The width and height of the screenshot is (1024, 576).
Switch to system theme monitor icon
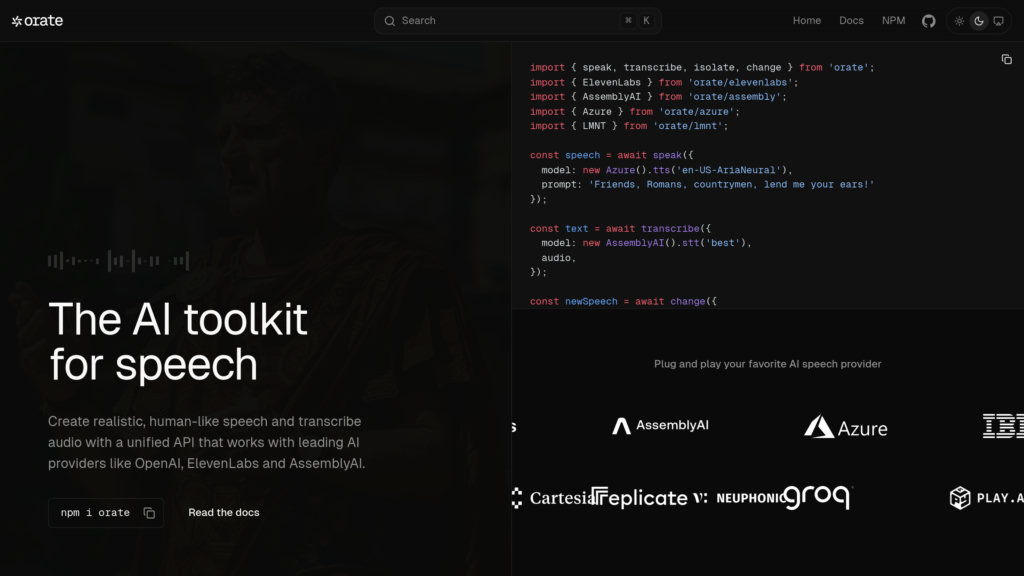[x=998, y=22]
